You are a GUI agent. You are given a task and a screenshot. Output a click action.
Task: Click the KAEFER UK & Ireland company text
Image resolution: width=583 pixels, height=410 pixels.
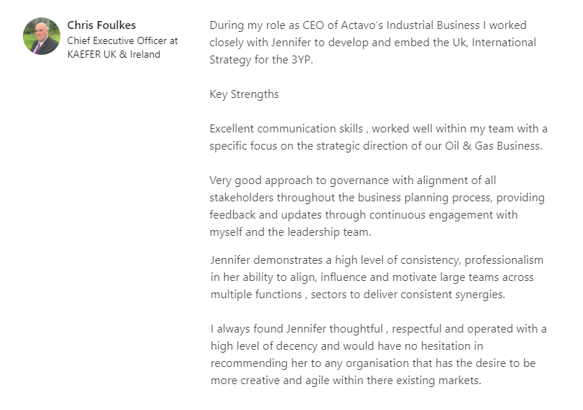114,54
